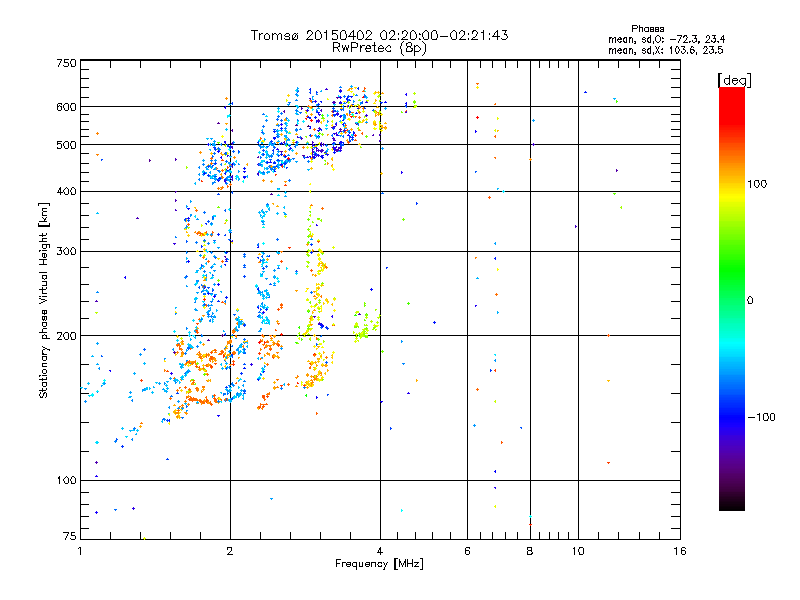This screenshot has width=800, height=600.
Task: Click the y-axis tick label '500'
Action: [66, 145]
